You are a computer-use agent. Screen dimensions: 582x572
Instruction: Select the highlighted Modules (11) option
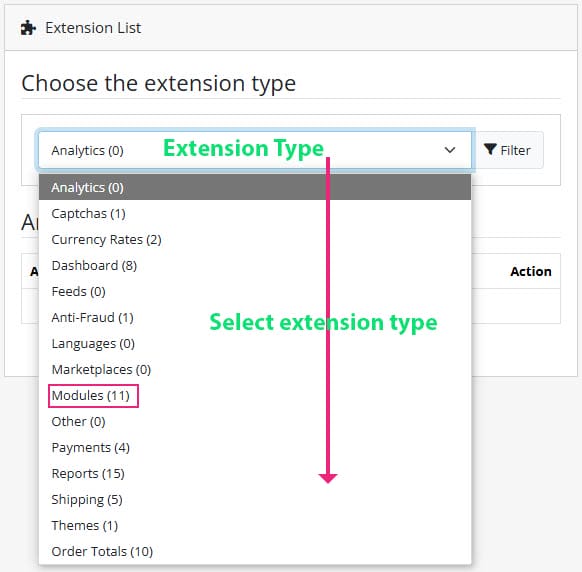point(93,396)
